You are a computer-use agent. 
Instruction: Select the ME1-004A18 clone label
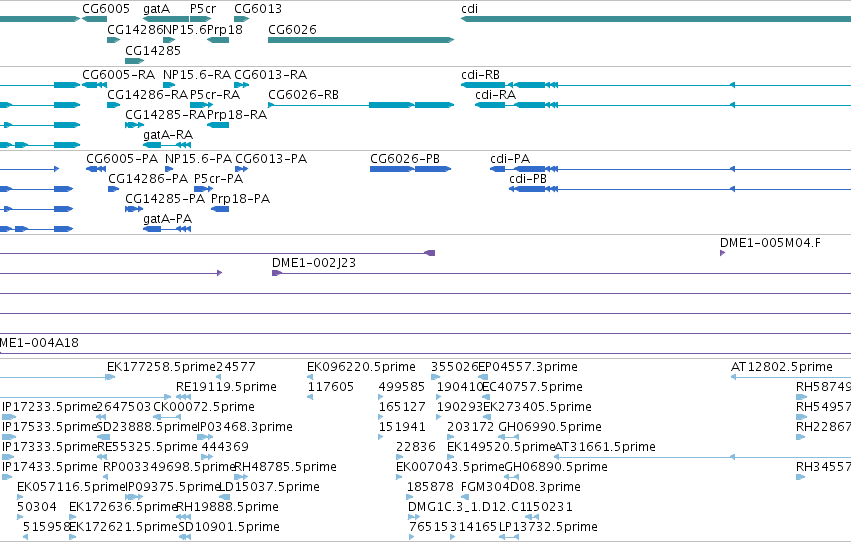tap(39, 342)
